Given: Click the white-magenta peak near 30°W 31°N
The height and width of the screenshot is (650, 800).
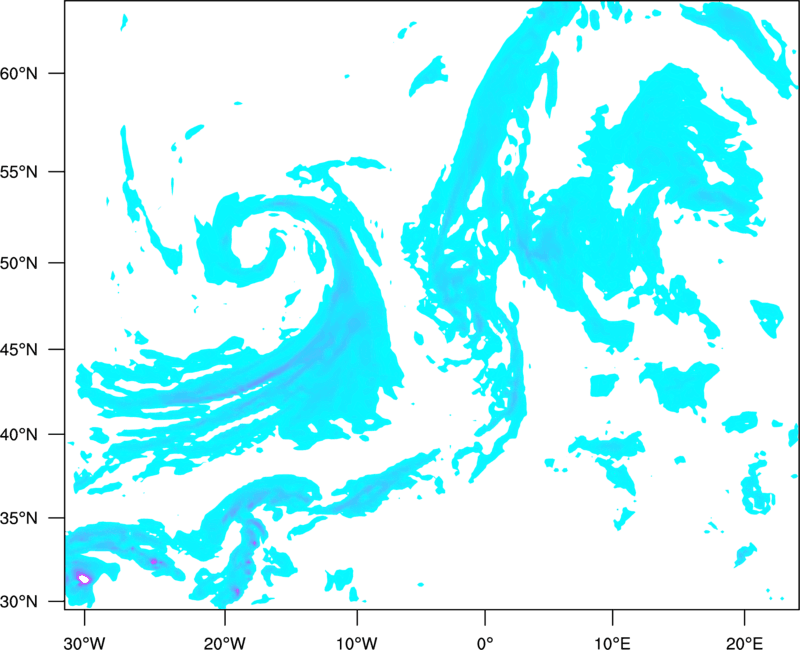Looking at the screenshot, I should (84, 579).
